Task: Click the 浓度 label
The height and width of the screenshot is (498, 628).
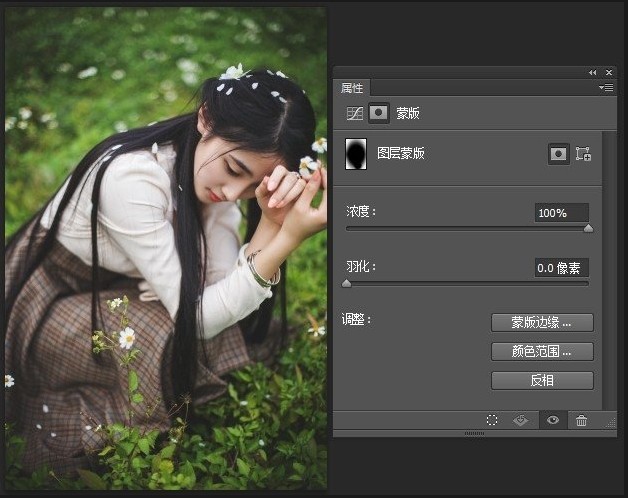Action: (x=361, y=212)
